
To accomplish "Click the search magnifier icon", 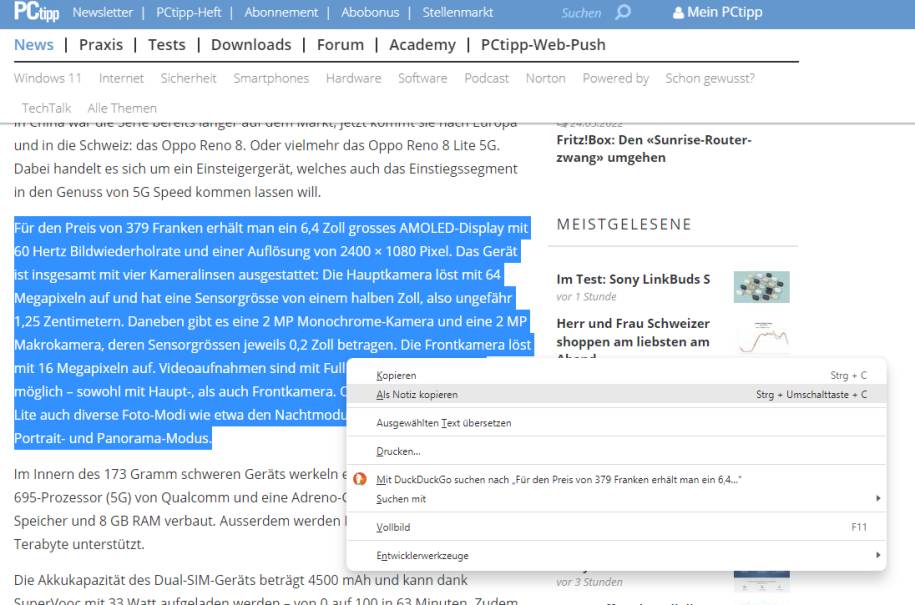I will (x=623, y=12).
